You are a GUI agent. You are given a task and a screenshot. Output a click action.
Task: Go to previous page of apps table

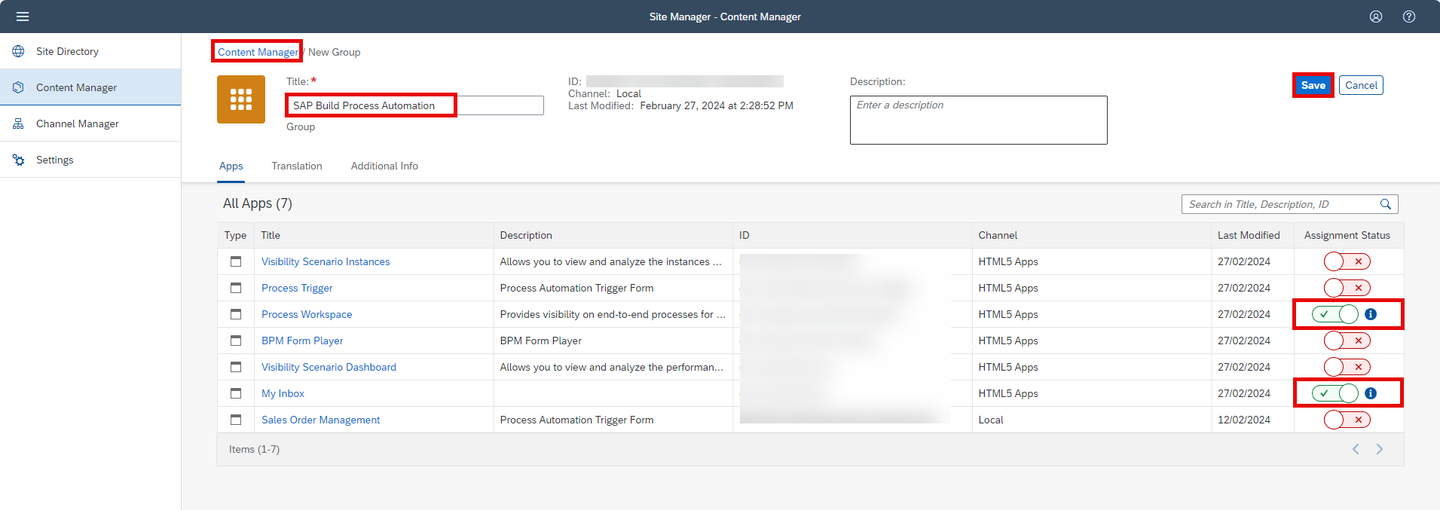(x=1356, y=449)
